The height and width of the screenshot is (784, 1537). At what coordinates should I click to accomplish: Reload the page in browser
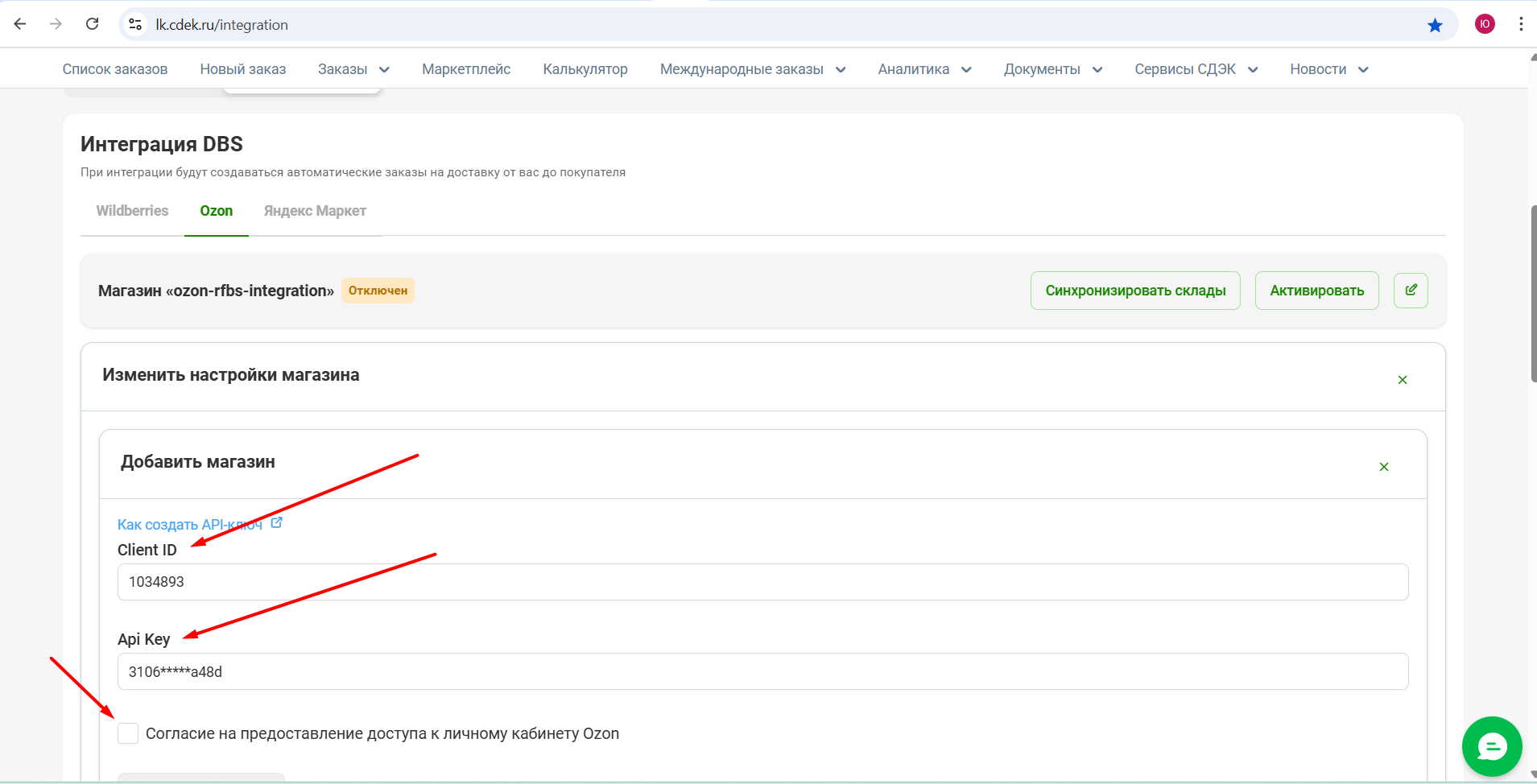pyautogui.click(x=93, y=24)
